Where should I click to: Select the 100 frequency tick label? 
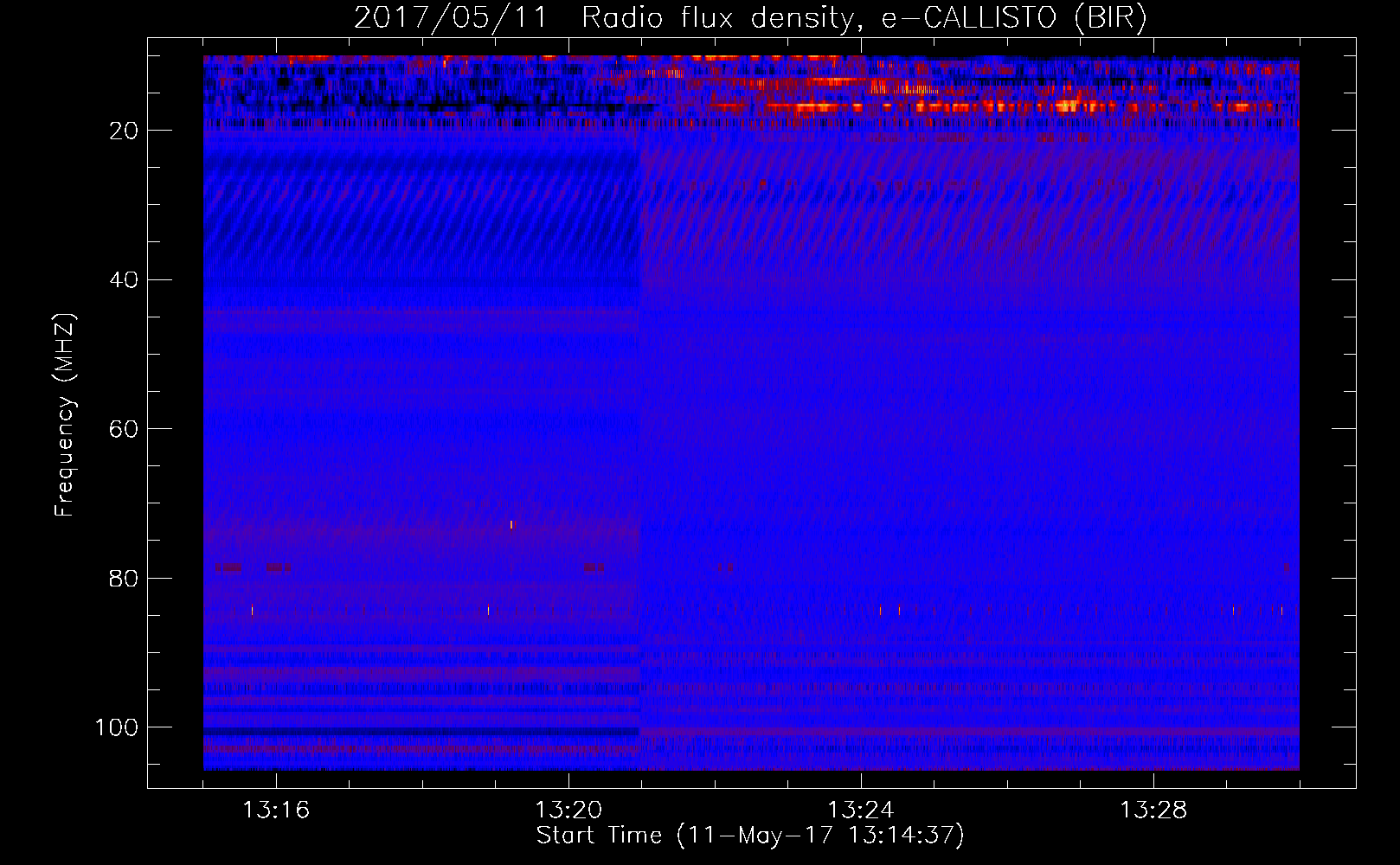click(118, 728)
